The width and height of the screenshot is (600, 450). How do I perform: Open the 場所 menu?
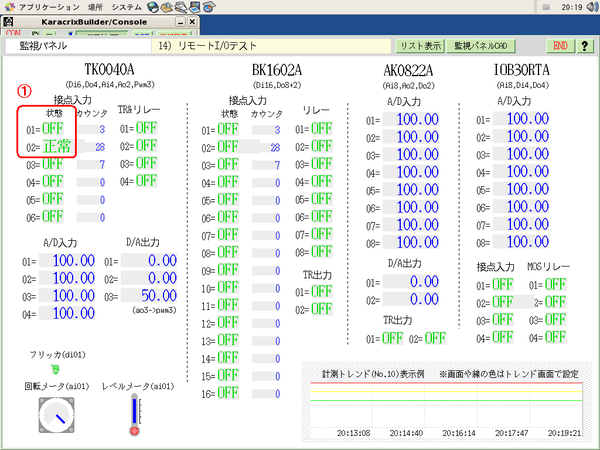point(95,7)
